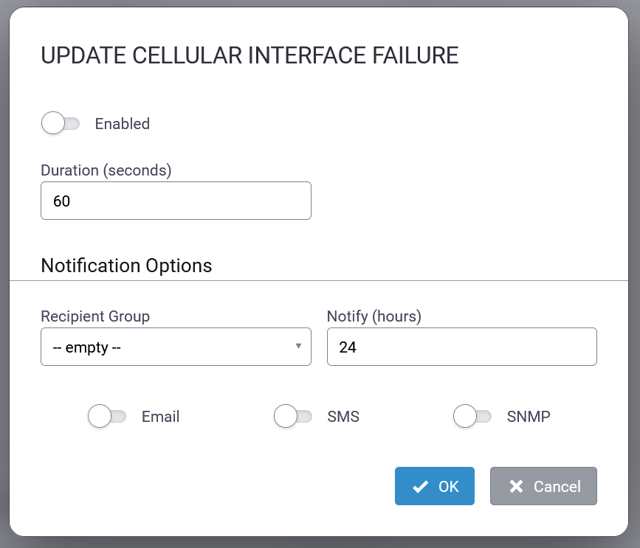Click the "Duration (seconds)" field label
This screenshot has width=640, height=548.
tap(106, 170)
